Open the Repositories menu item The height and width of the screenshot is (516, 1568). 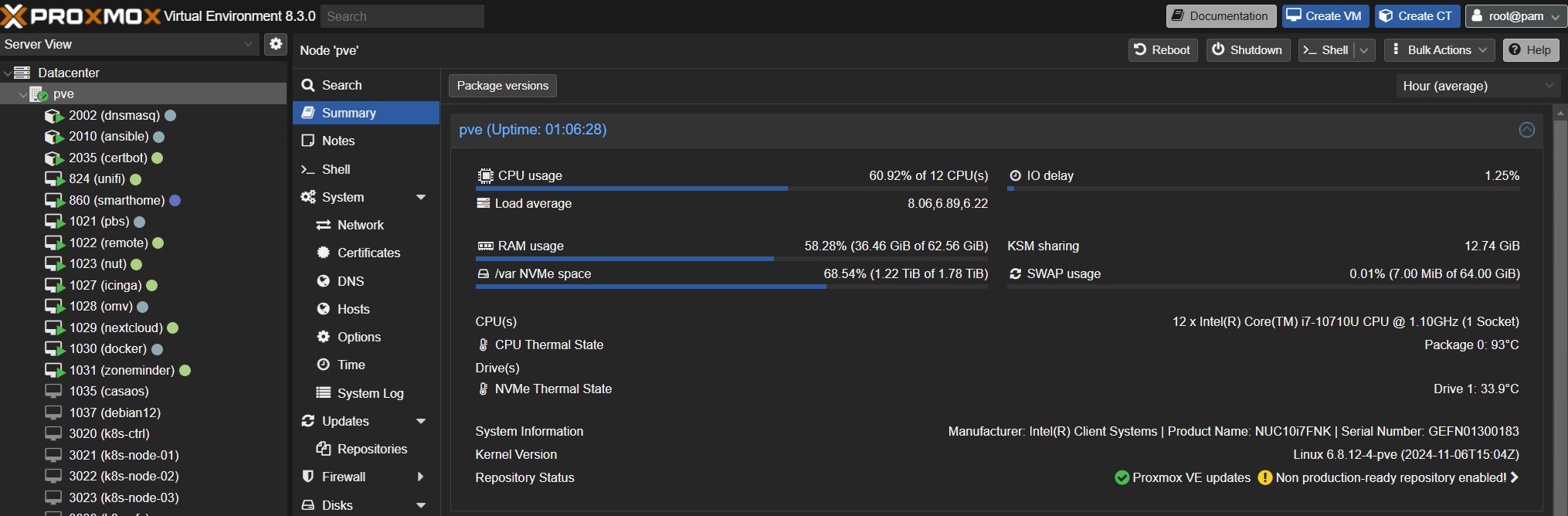click(x=372, y=450)
